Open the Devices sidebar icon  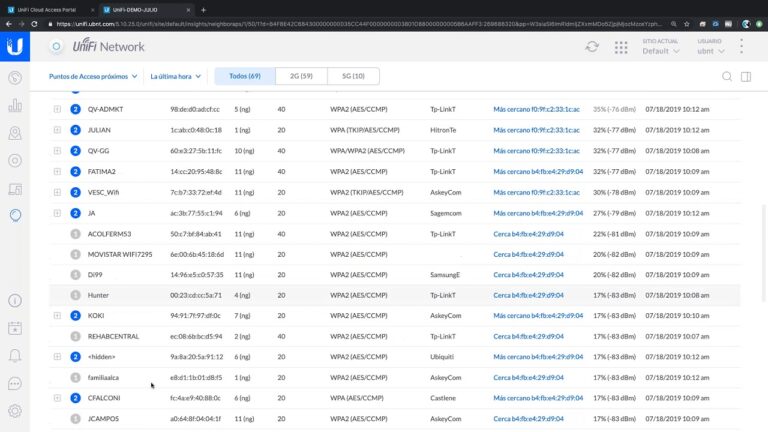[x=15, y=161]
